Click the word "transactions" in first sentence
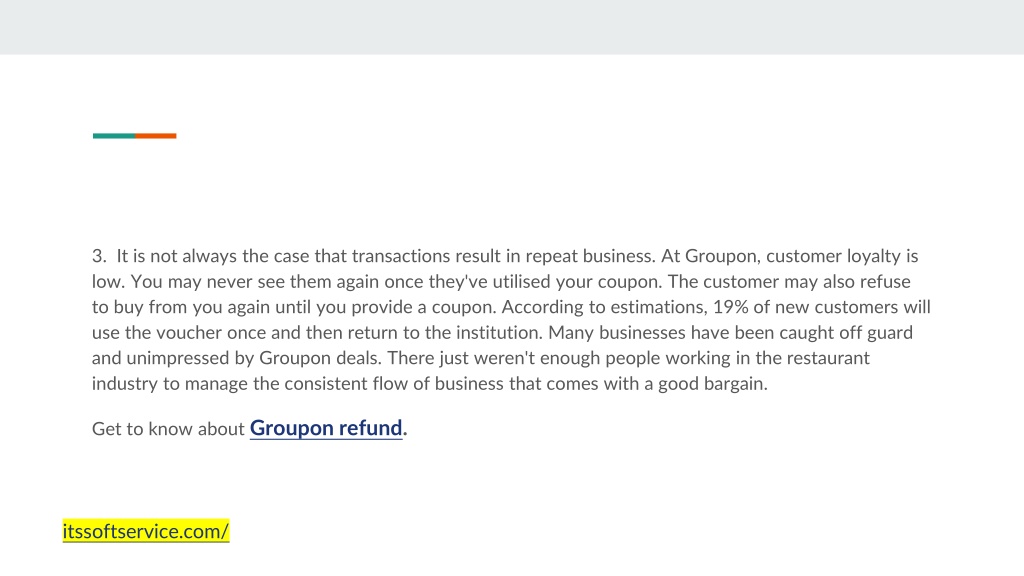The width and height of the screenshot is (1024, 576). 401,256
